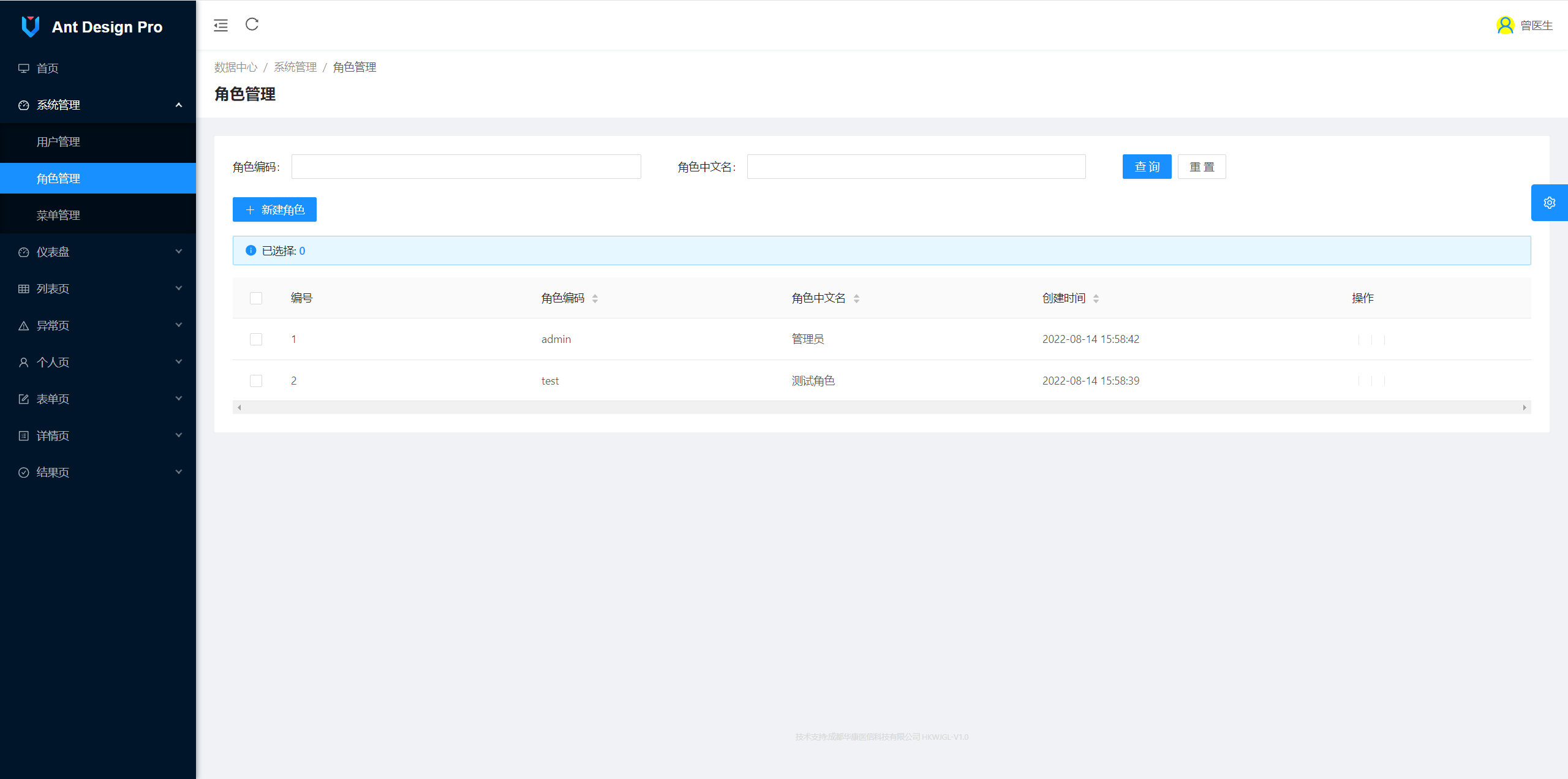Click the 2022-08-14 15:58:39 timestamp cell
1568x779 pixels.
(x=1091, y=381)
